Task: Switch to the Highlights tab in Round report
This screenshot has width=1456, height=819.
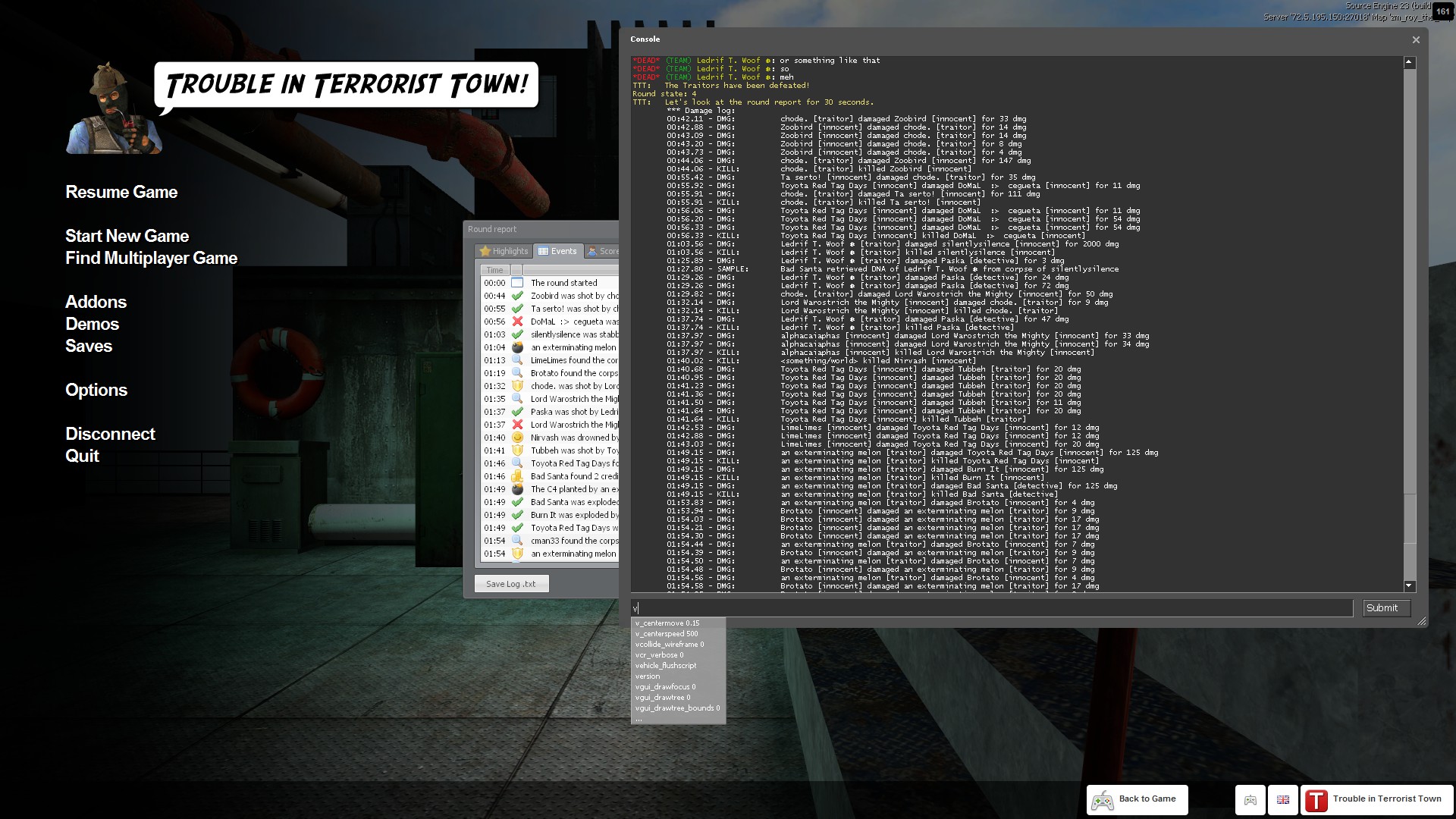Action: [x=504, y=251]
